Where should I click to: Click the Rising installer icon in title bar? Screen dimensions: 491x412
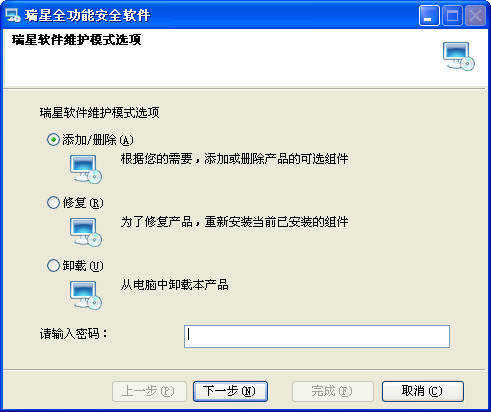[x=12, y=15]
